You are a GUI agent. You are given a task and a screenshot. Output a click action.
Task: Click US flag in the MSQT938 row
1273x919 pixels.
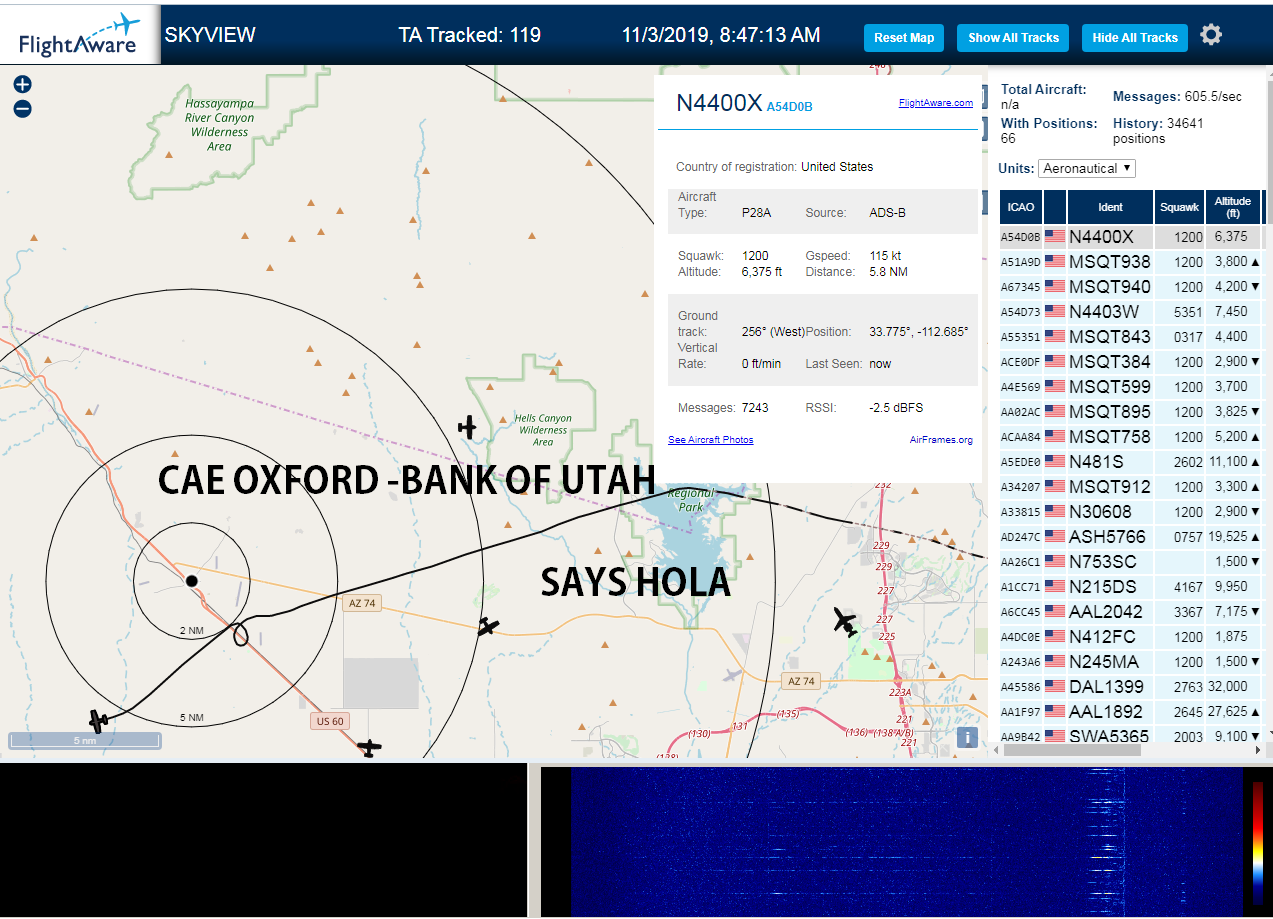(1055, 262)
